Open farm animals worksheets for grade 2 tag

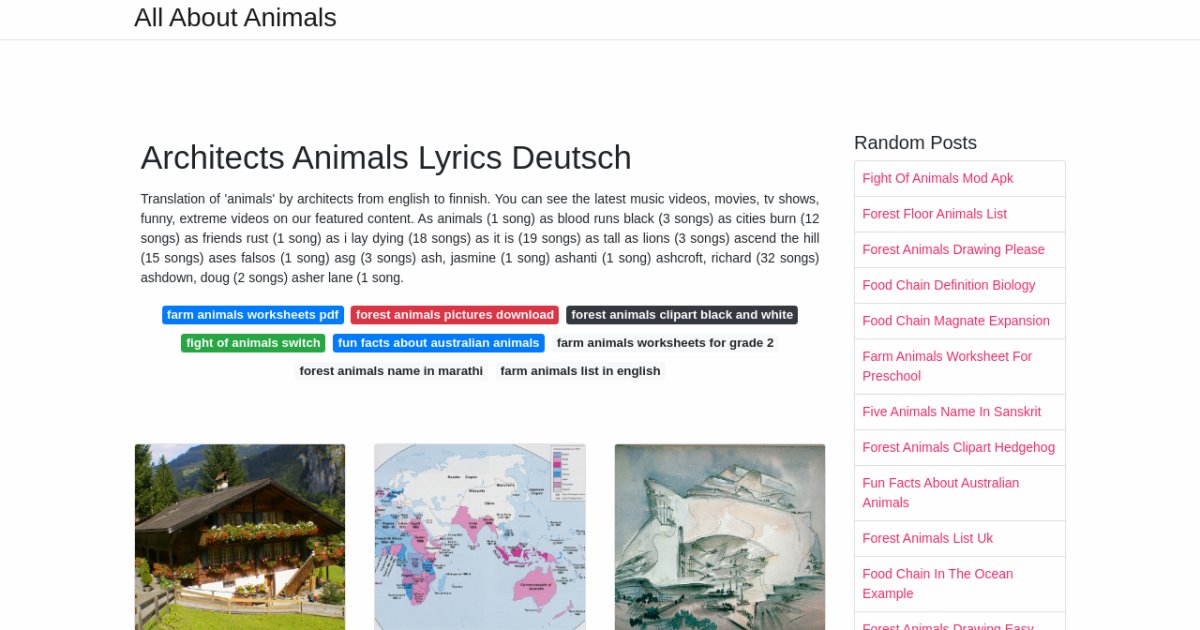pos(665,343)
